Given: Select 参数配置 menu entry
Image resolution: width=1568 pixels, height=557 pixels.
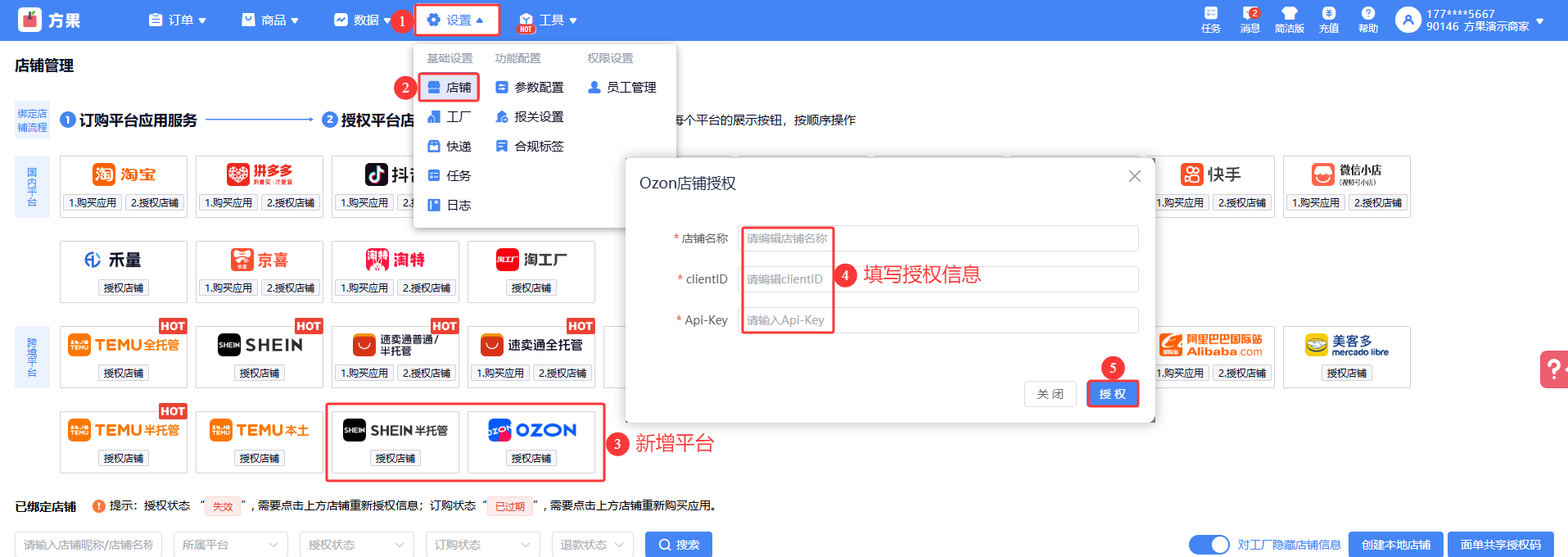Looking at the screenshot, I should click(530, 87).
